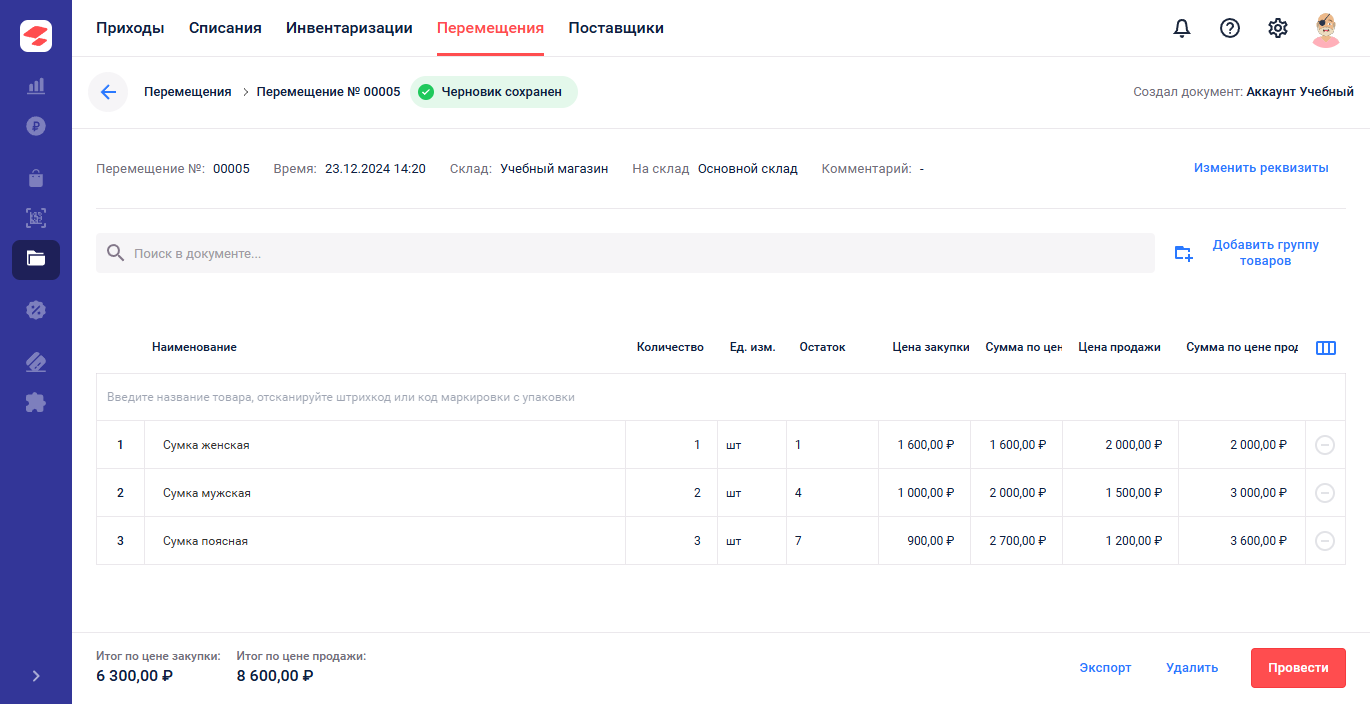Click the red Провести button
This screenshot has width=1370, height=704.
(x=1298, y=668)
